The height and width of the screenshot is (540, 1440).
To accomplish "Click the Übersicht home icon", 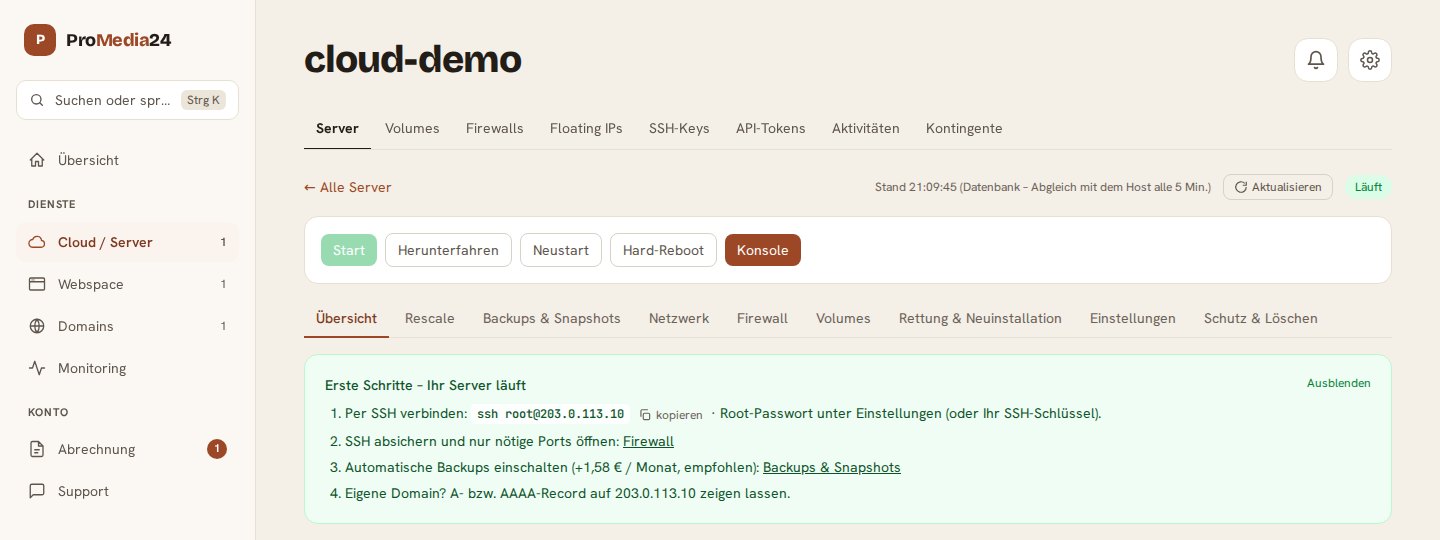I will pos(37,160).
